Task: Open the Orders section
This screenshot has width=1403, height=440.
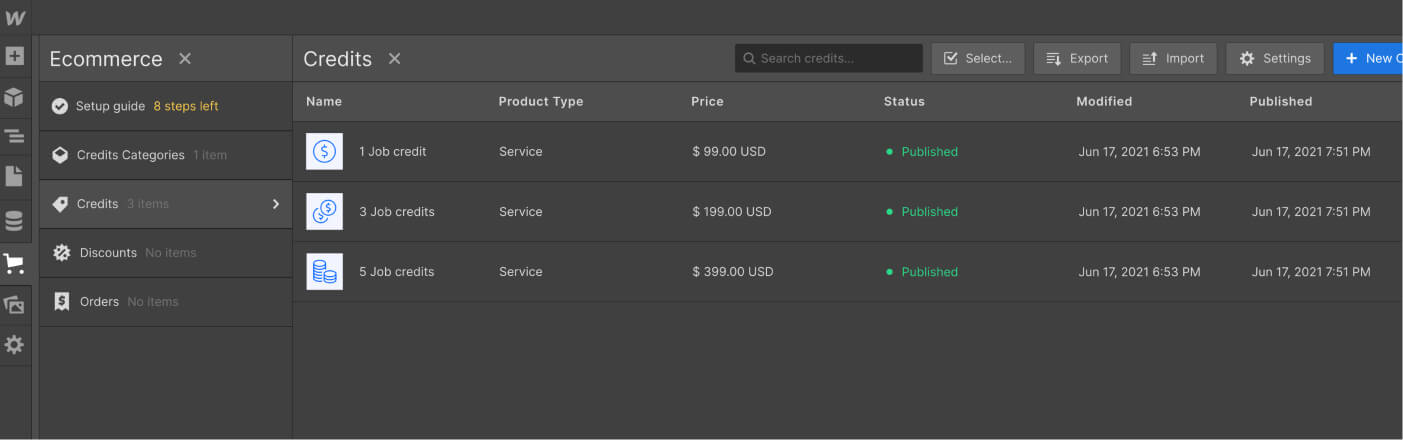Action: (x=99, y=302)
